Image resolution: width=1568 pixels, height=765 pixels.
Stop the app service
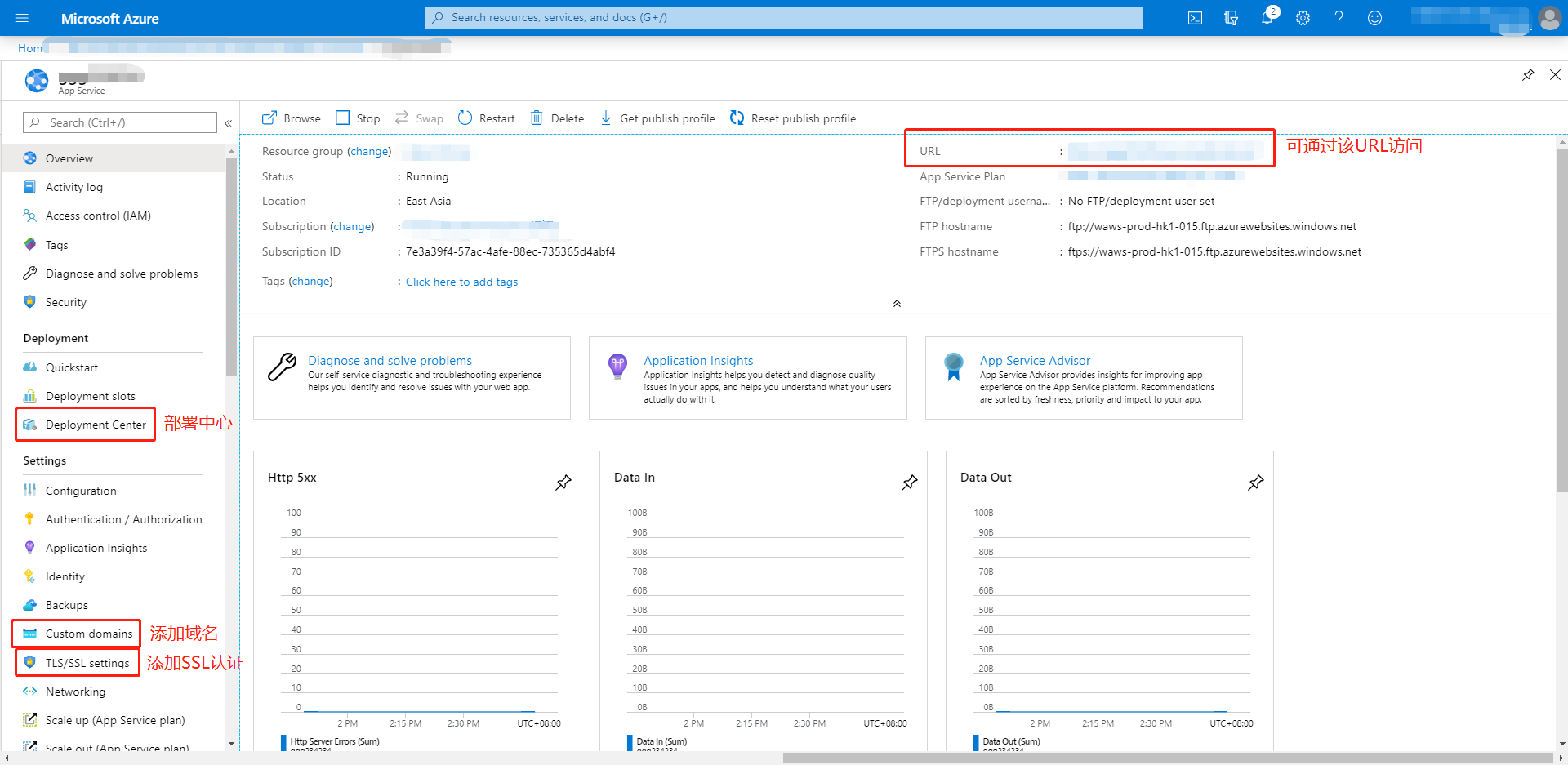coord(359,118)
